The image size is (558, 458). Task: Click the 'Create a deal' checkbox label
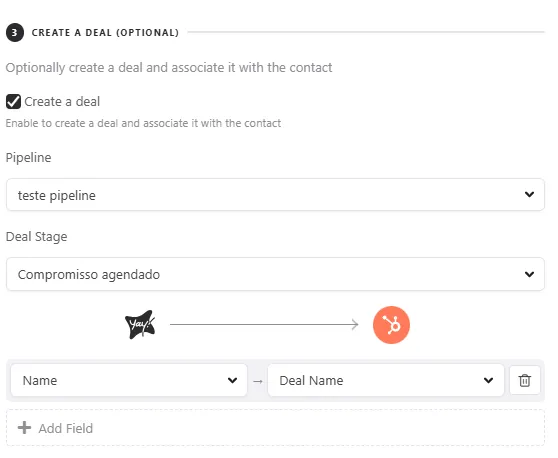[x=62, y=102]
